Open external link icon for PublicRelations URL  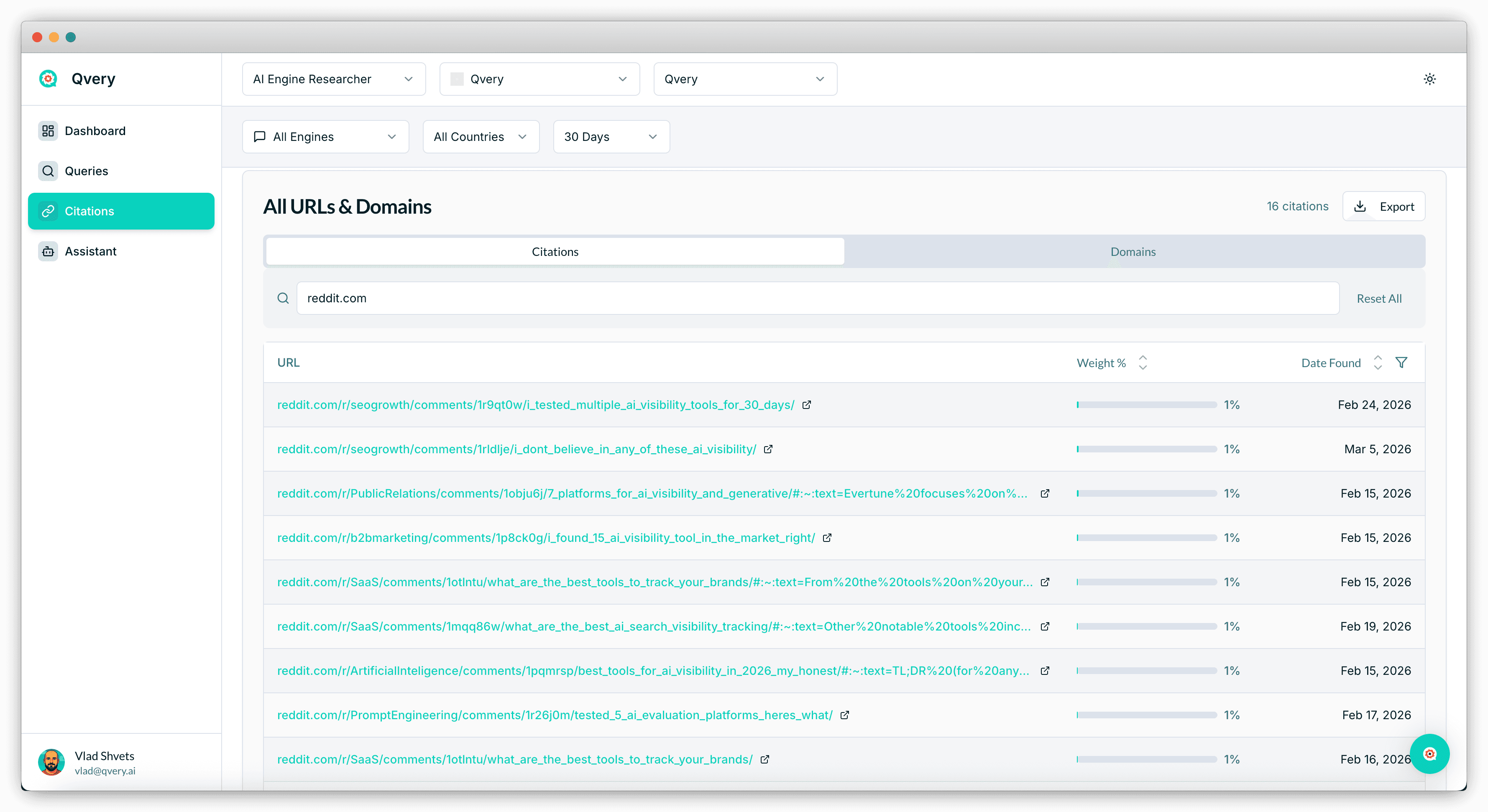1044,493
